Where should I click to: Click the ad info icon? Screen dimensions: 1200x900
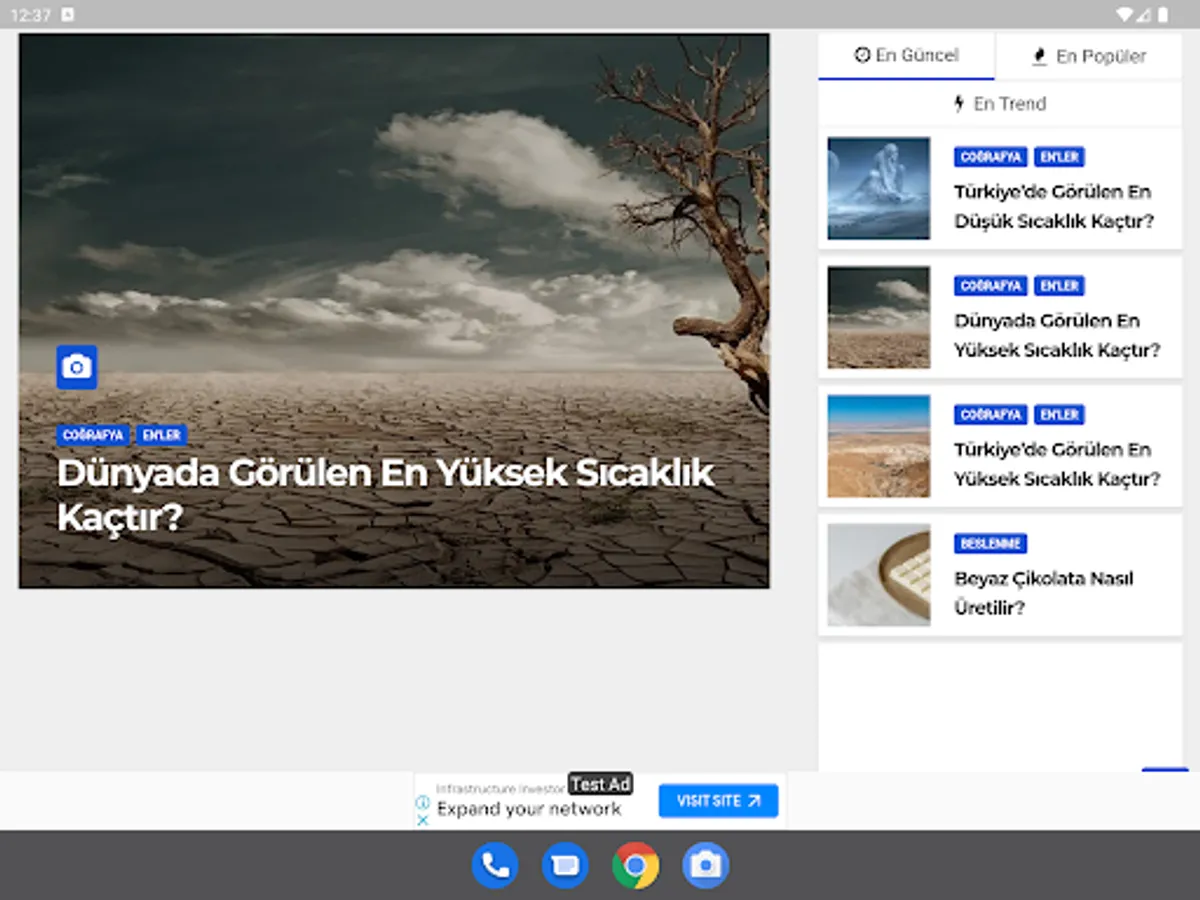coord(422,802)
